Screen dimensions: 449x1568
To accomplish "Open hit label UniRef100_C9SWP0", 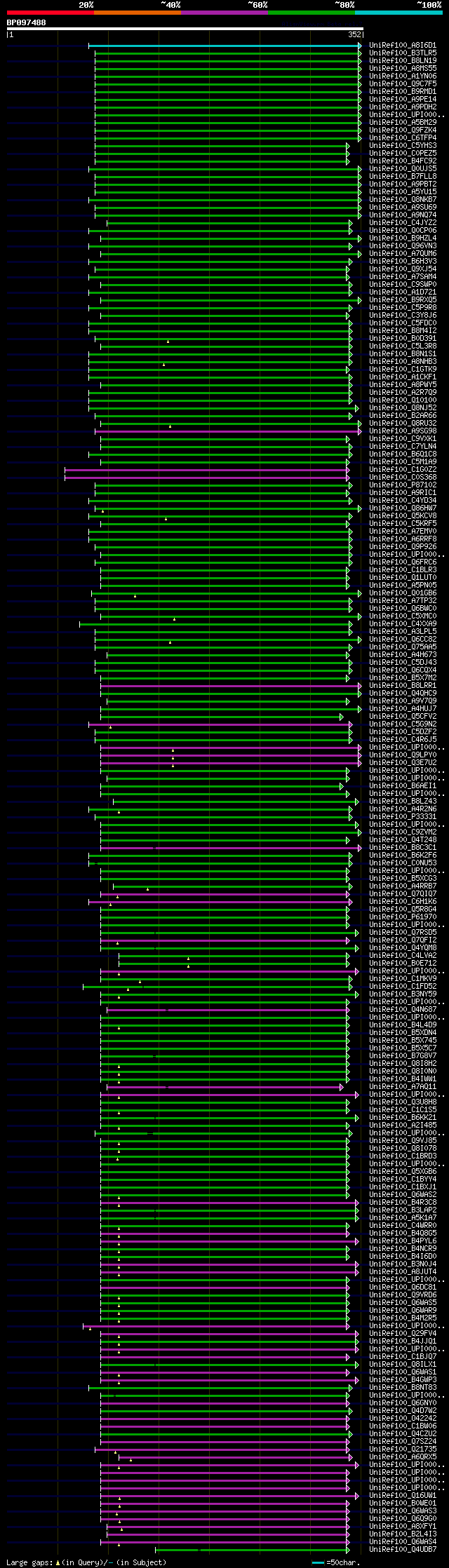I will pos(403,285).
